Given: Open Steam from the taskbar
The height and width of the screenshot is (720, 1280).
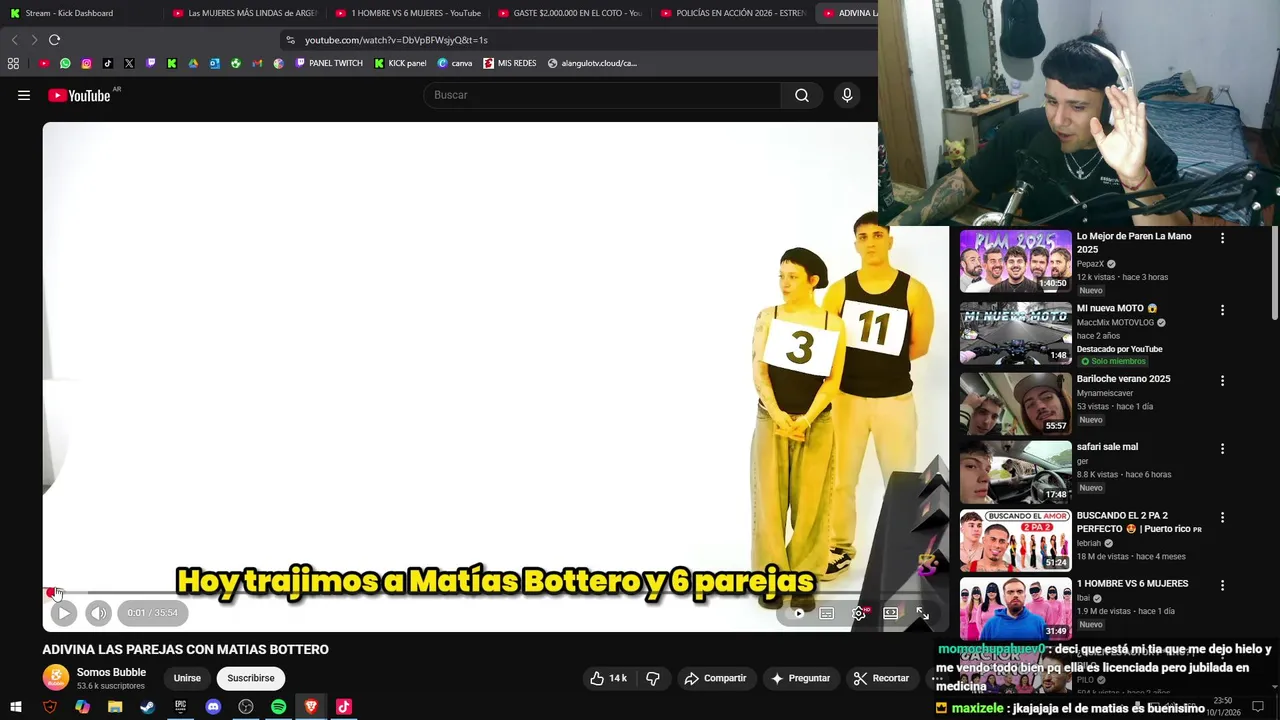Looking at the screenshot, I should (x=148, y=707).
